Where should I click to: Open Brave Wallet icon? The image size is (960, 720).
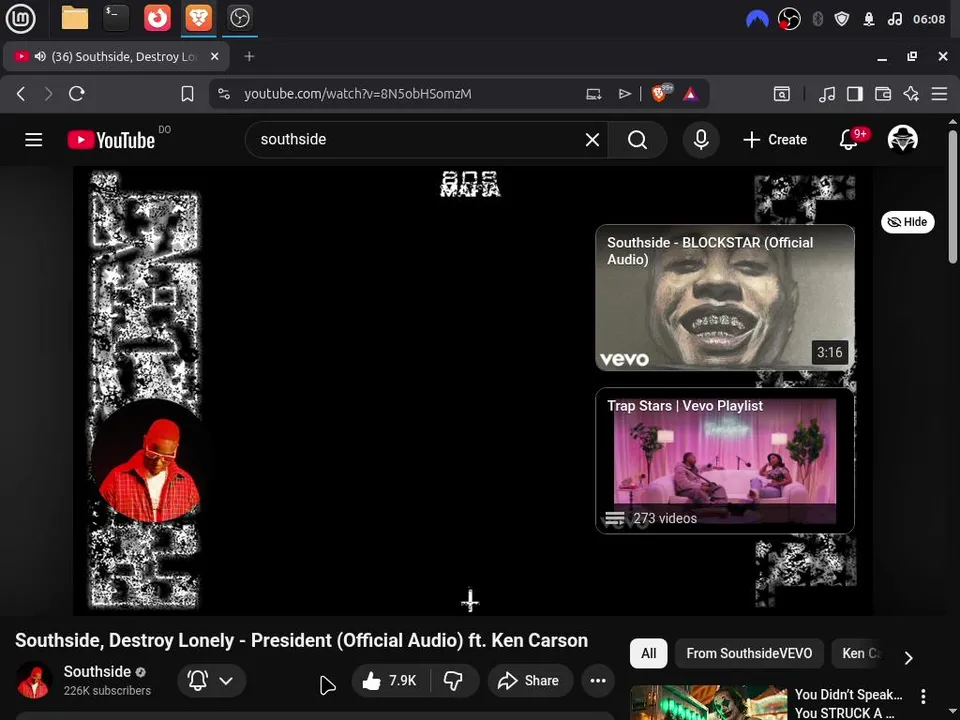click(883, 94)
